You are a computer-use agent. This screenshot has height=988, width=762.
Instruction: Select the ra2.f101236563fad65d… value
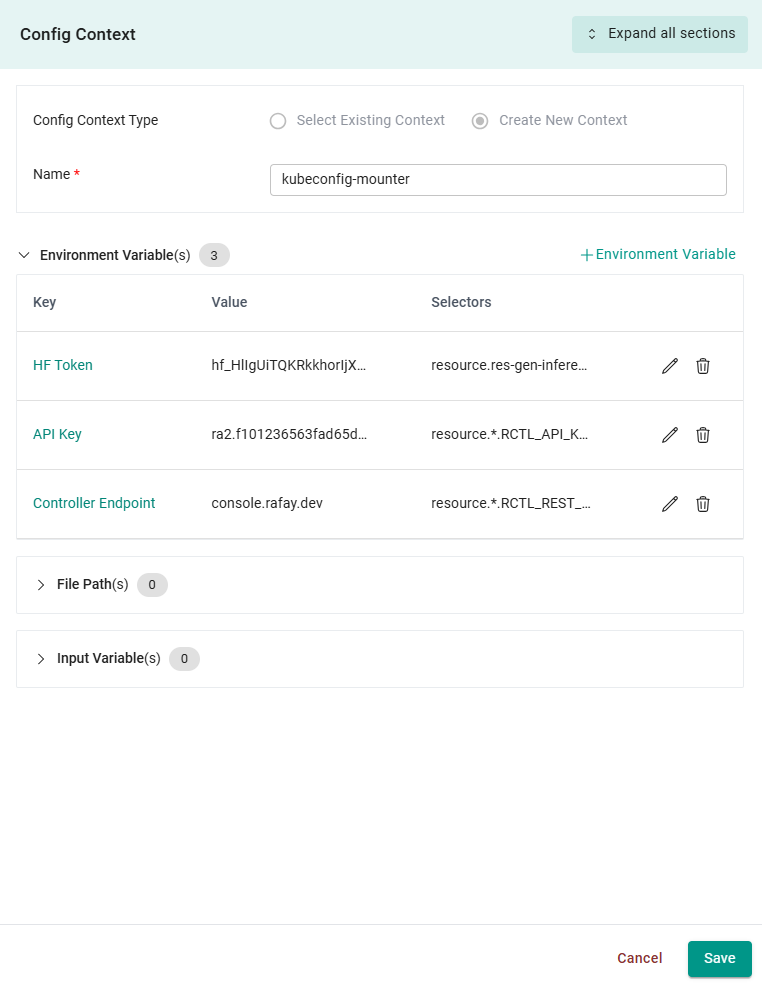click(x=289, y=434)
